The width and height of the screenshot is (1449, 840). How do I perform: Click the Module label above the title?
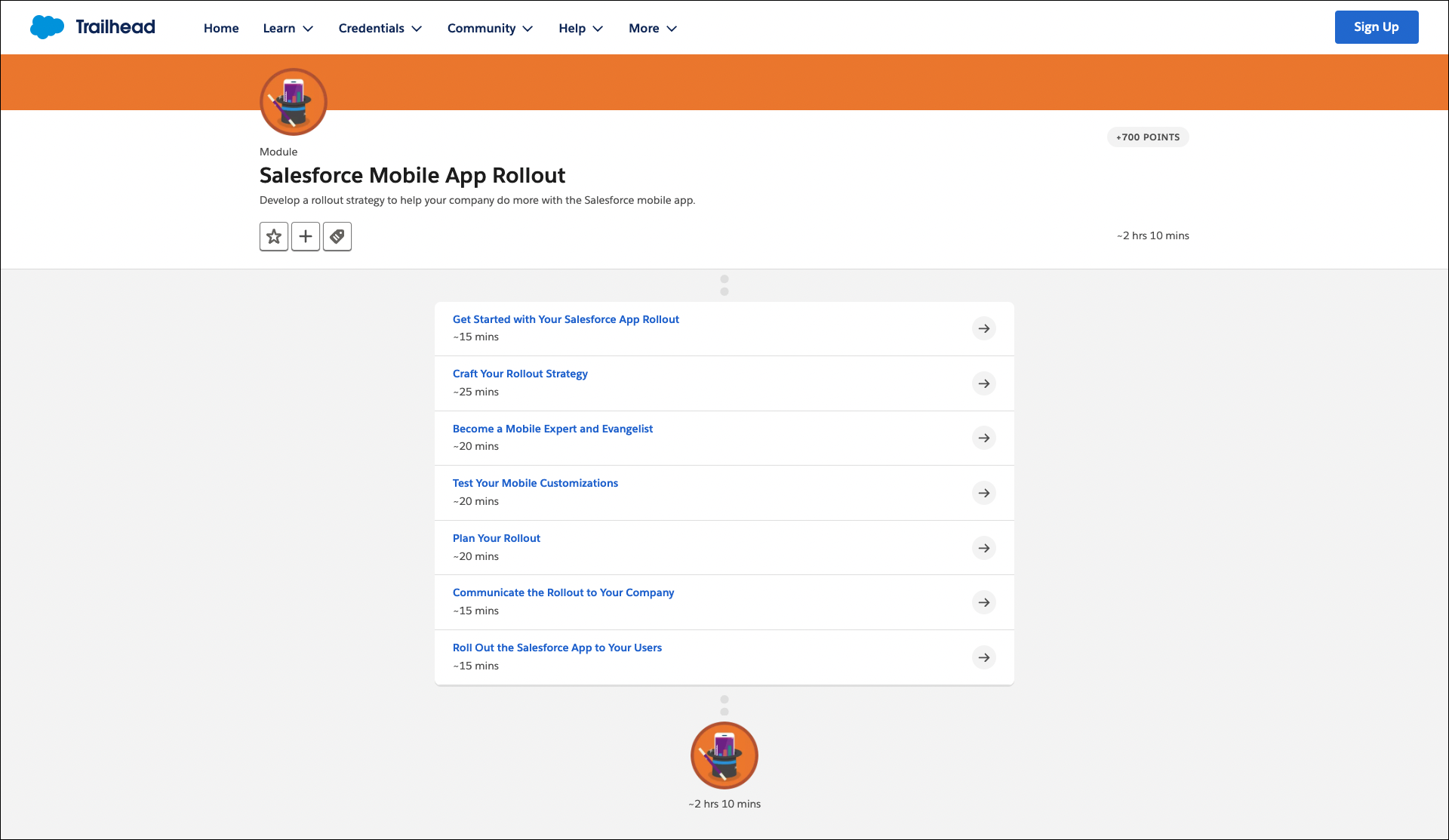[x=278, y=152]
